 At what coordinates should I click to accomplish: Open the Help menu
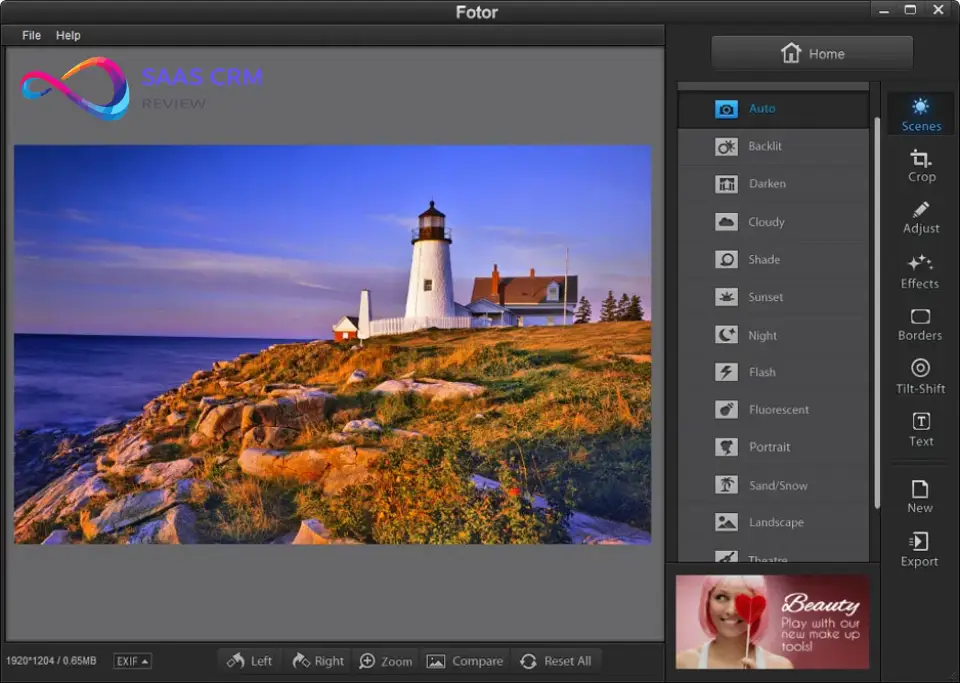68,35
